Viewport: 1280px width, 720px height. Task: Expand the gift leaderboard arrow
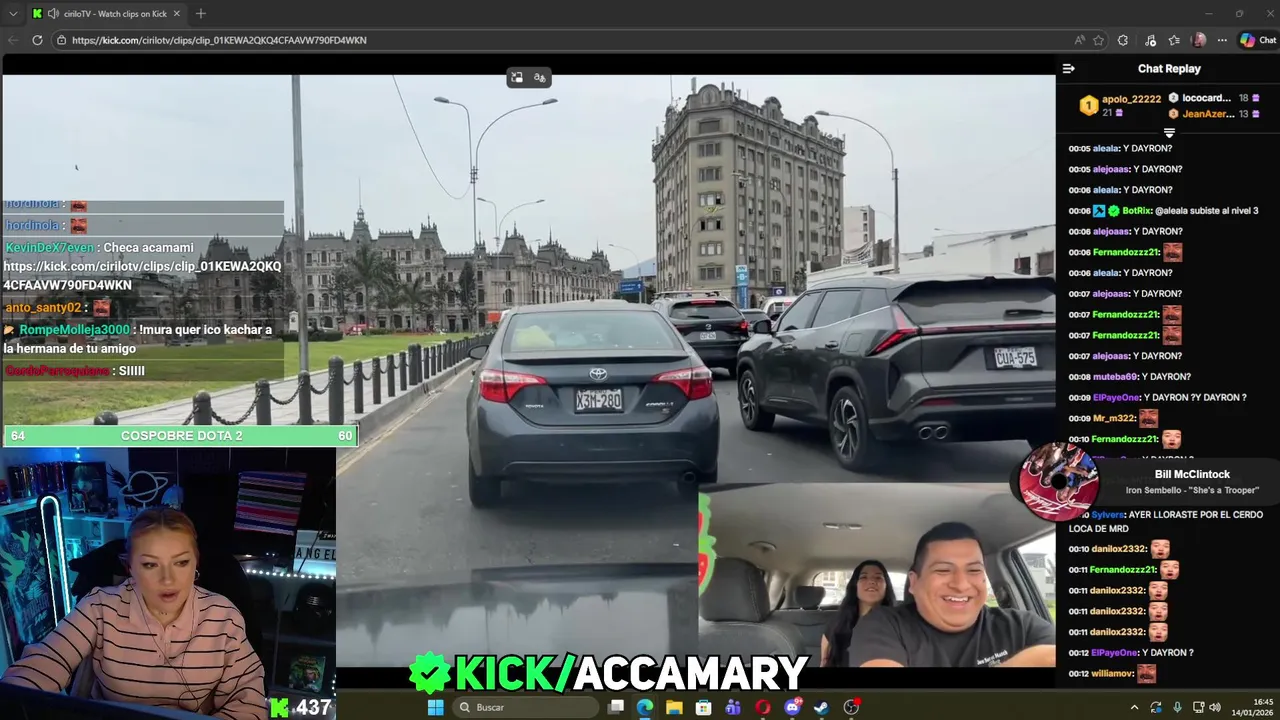1169,132
